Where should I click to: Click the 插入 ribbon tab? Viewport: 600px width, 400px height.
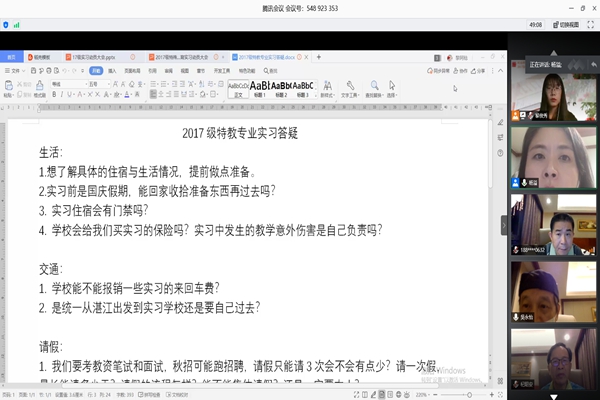(113, 71)
